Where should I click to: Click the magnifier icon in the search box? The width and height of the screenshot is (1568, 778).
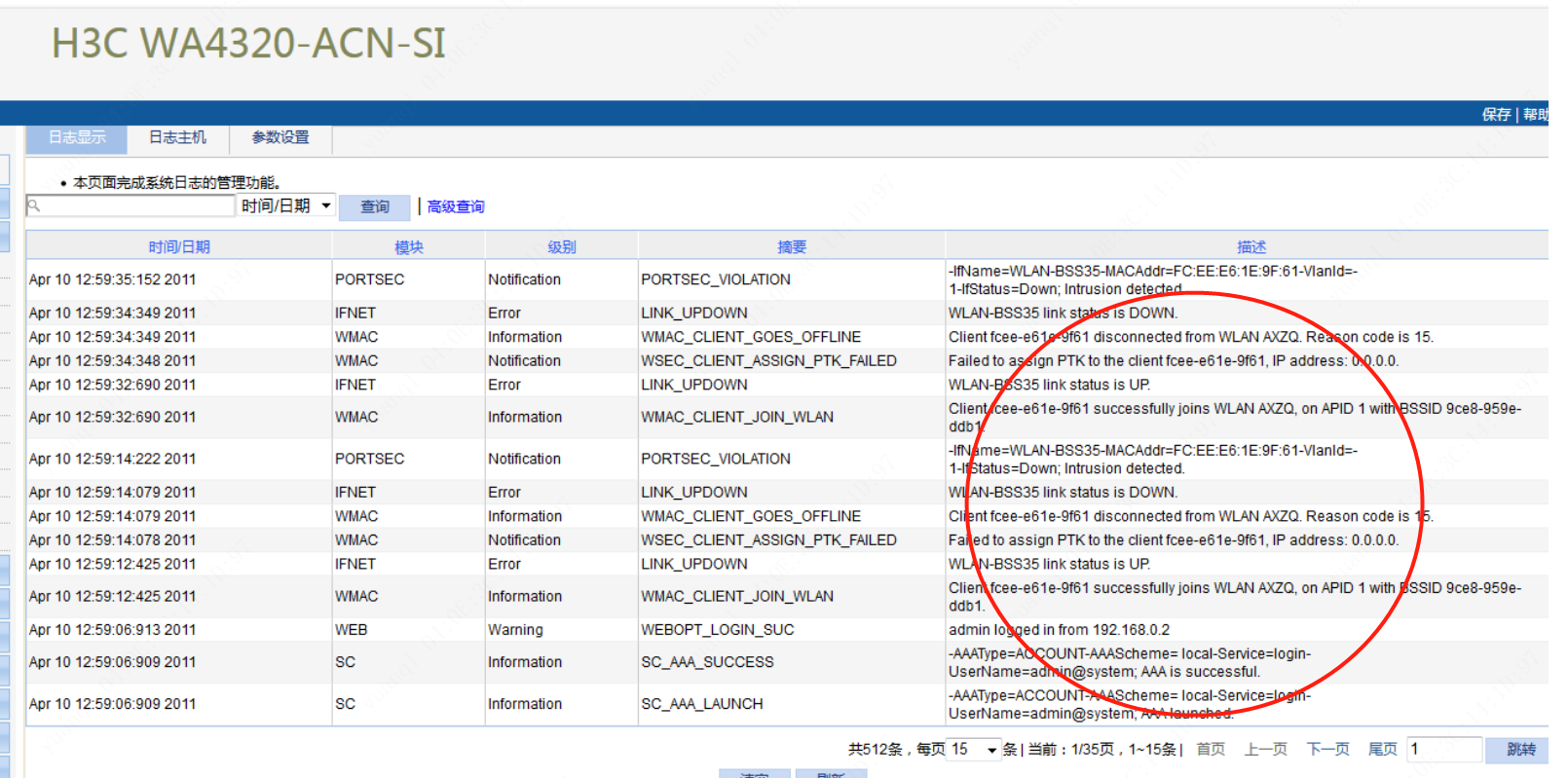34,205
